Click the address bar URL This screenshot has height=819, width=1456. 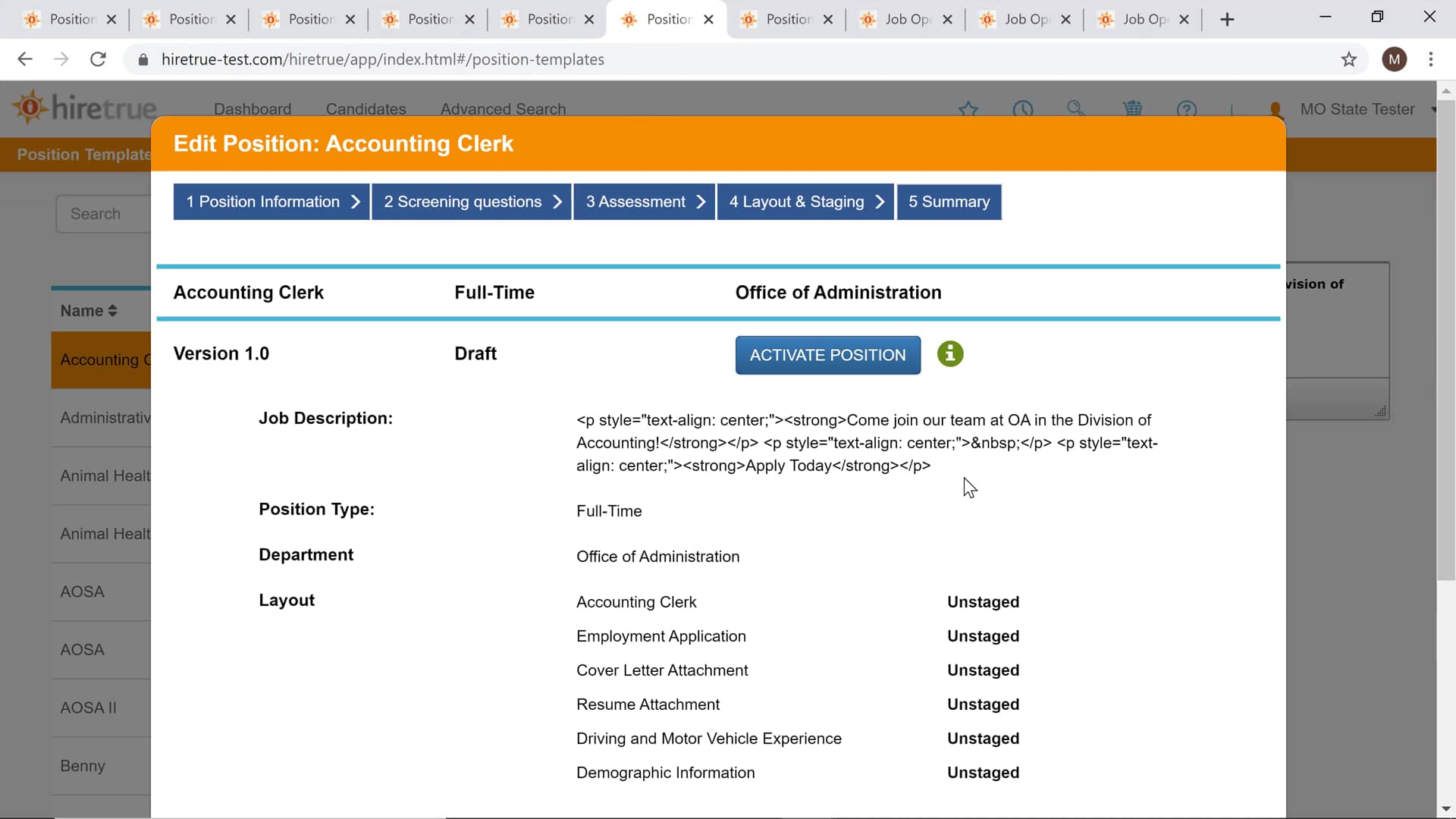pyautogui.click(x=382, y=59)
